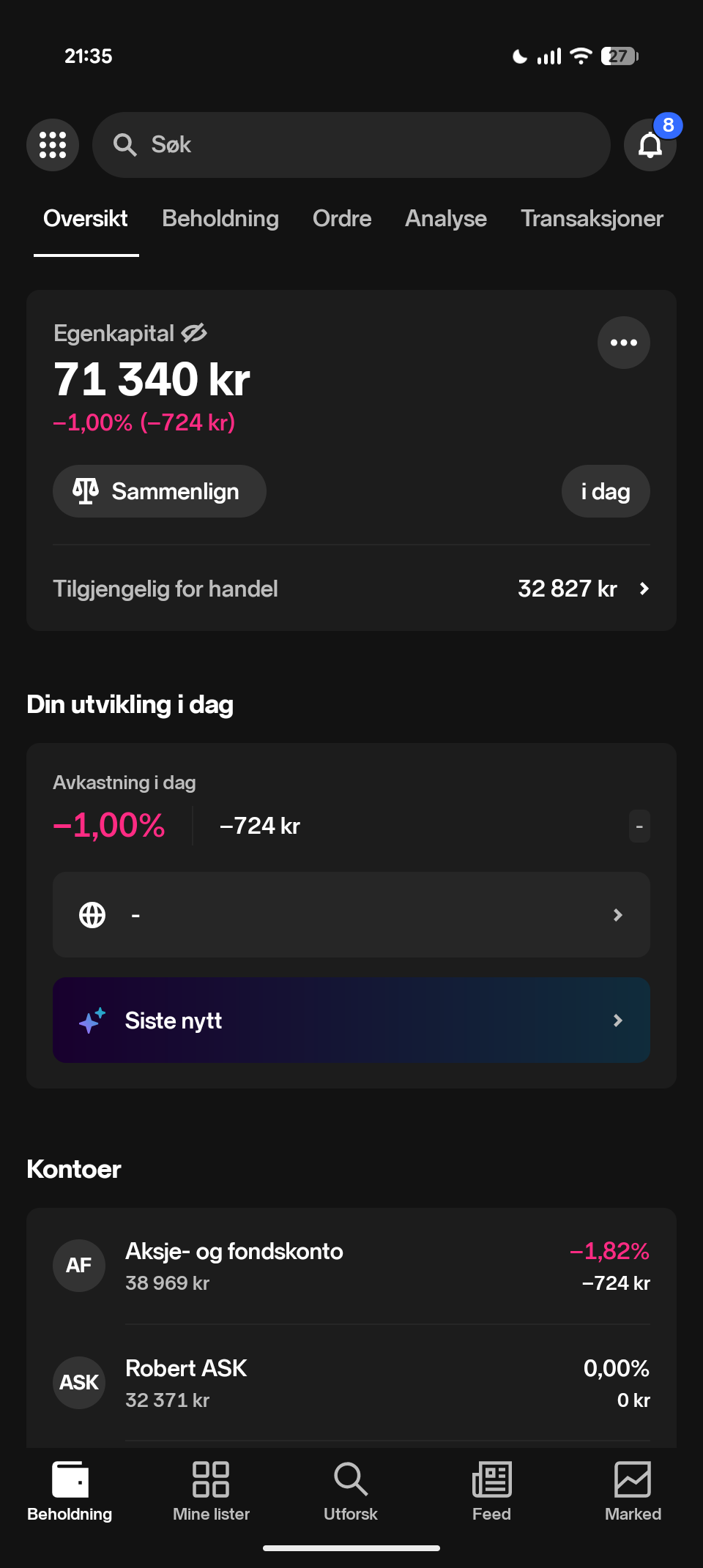This screenshot has height=1568, width=703.
Task: Switch to the Ordre tab
Action: pos(341,218)
